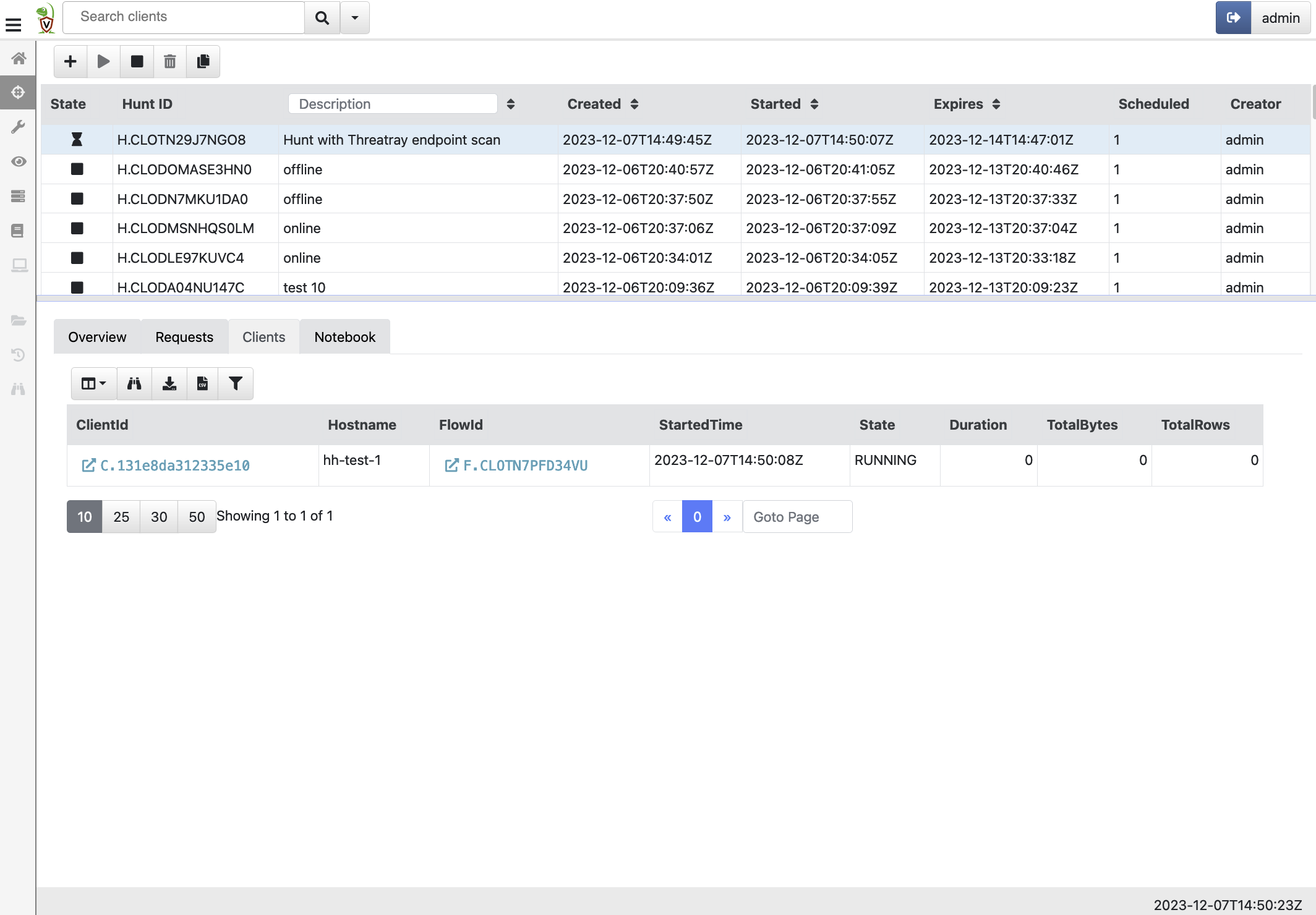Viewport: 1316px width, 915px height.
Task: Switch to the Overview tab
Action: coord(97,337)
